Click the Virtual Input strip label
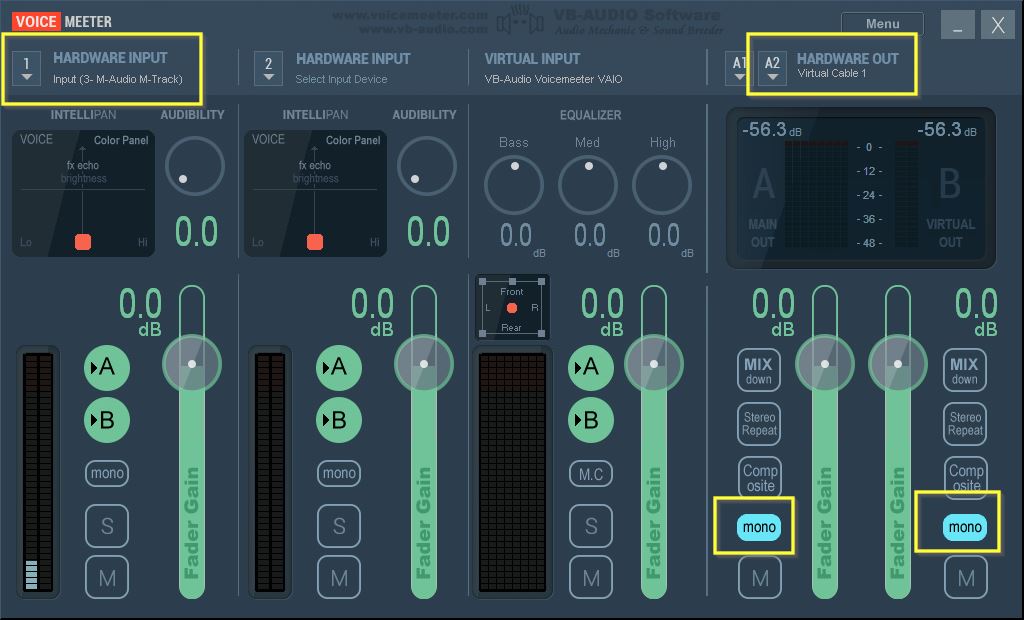 pos(532,59)
